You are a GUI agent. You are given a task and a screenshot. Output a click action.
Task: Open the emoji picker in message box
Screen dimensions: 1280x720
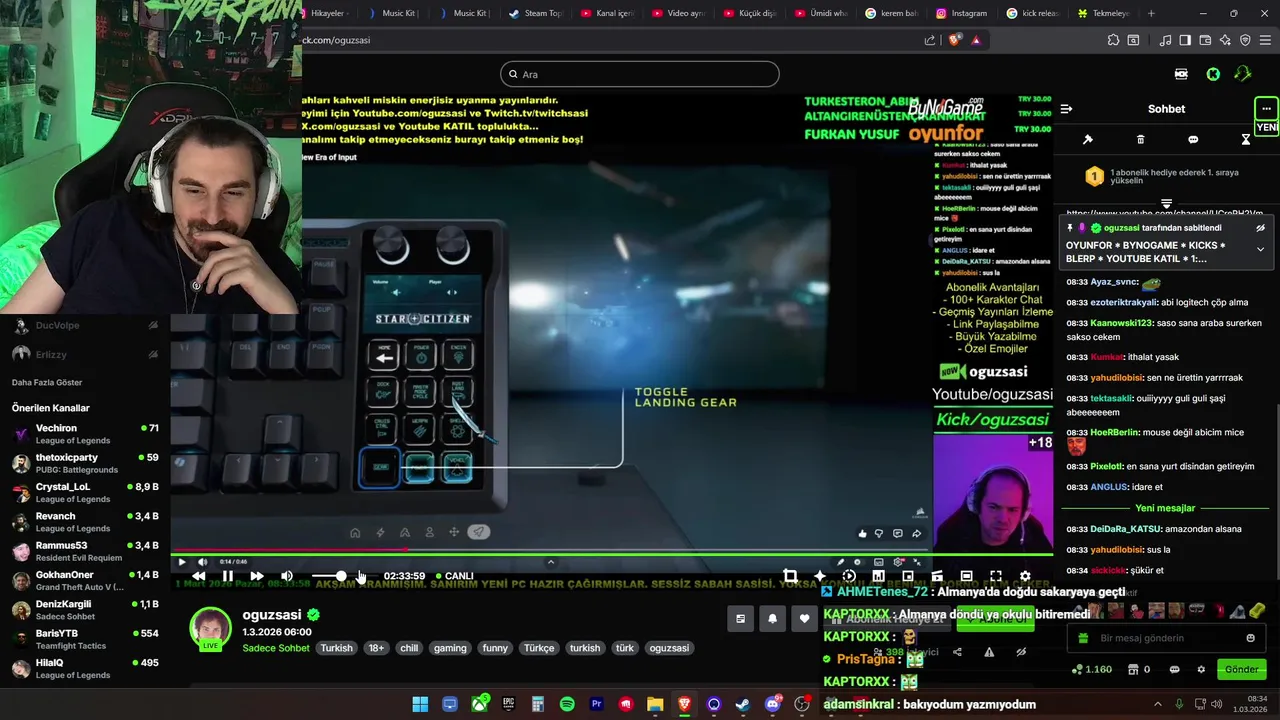1250,638
